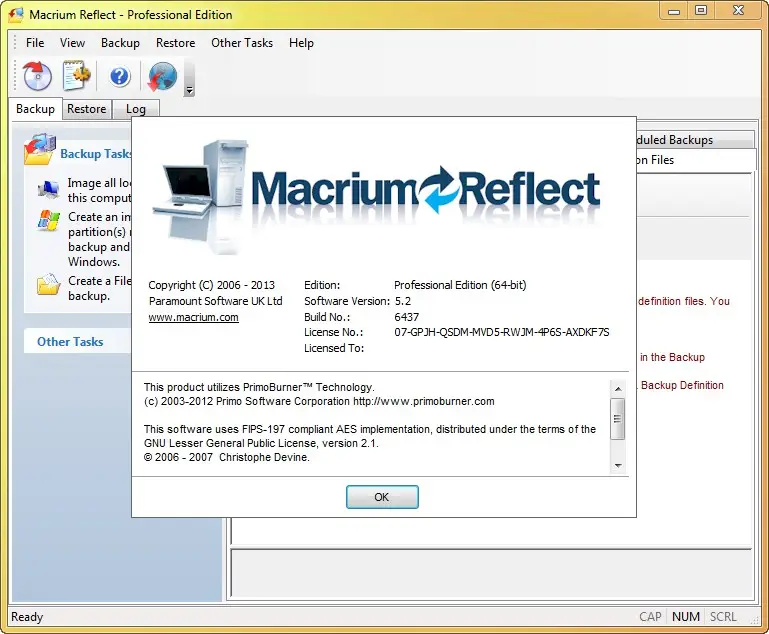Click the globe update toolbar icon
Screen dimensions: 769x634
pos(162,76)
